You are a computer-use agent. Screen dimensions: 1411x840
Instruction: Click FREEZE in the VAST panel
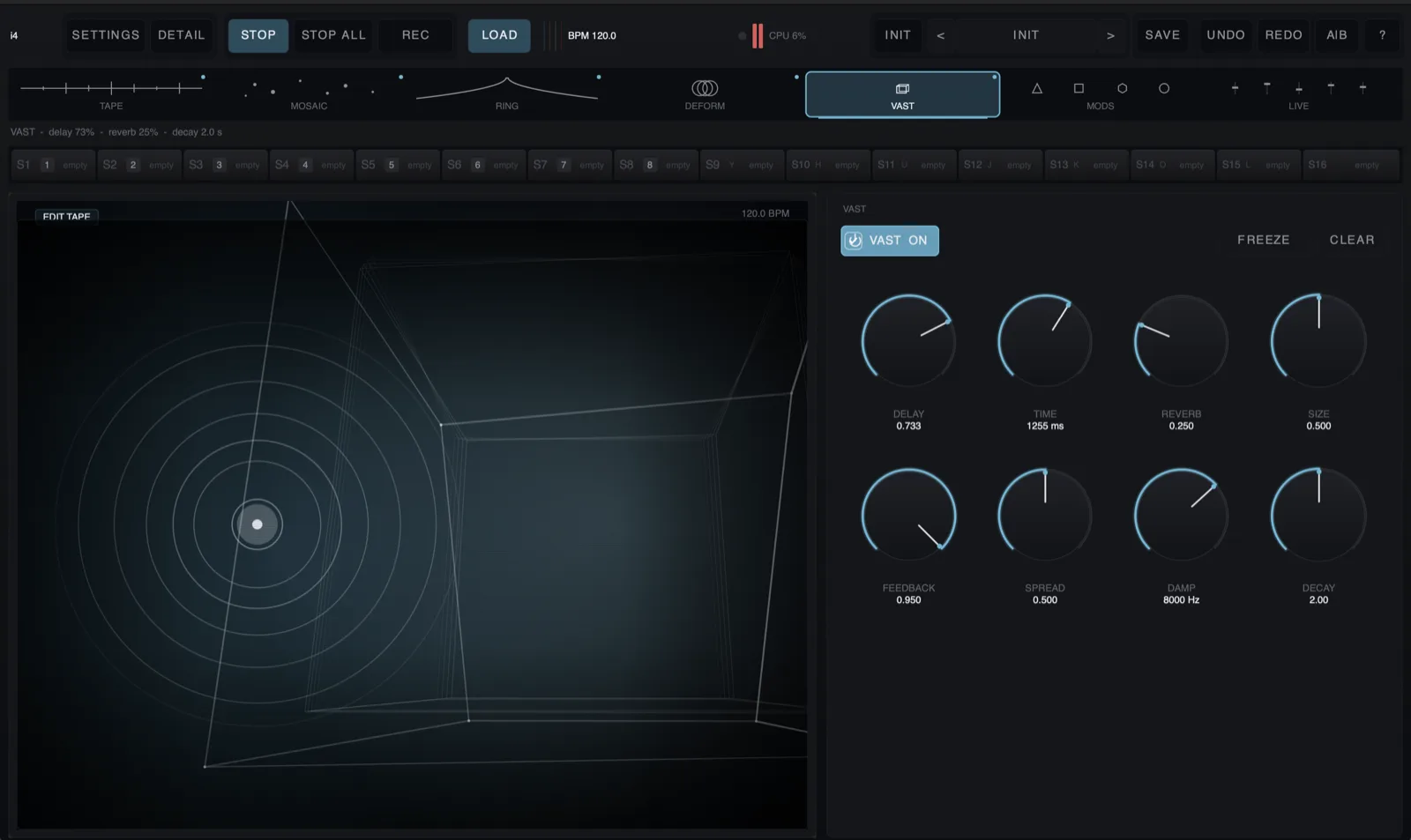(x=1263, y=240)
